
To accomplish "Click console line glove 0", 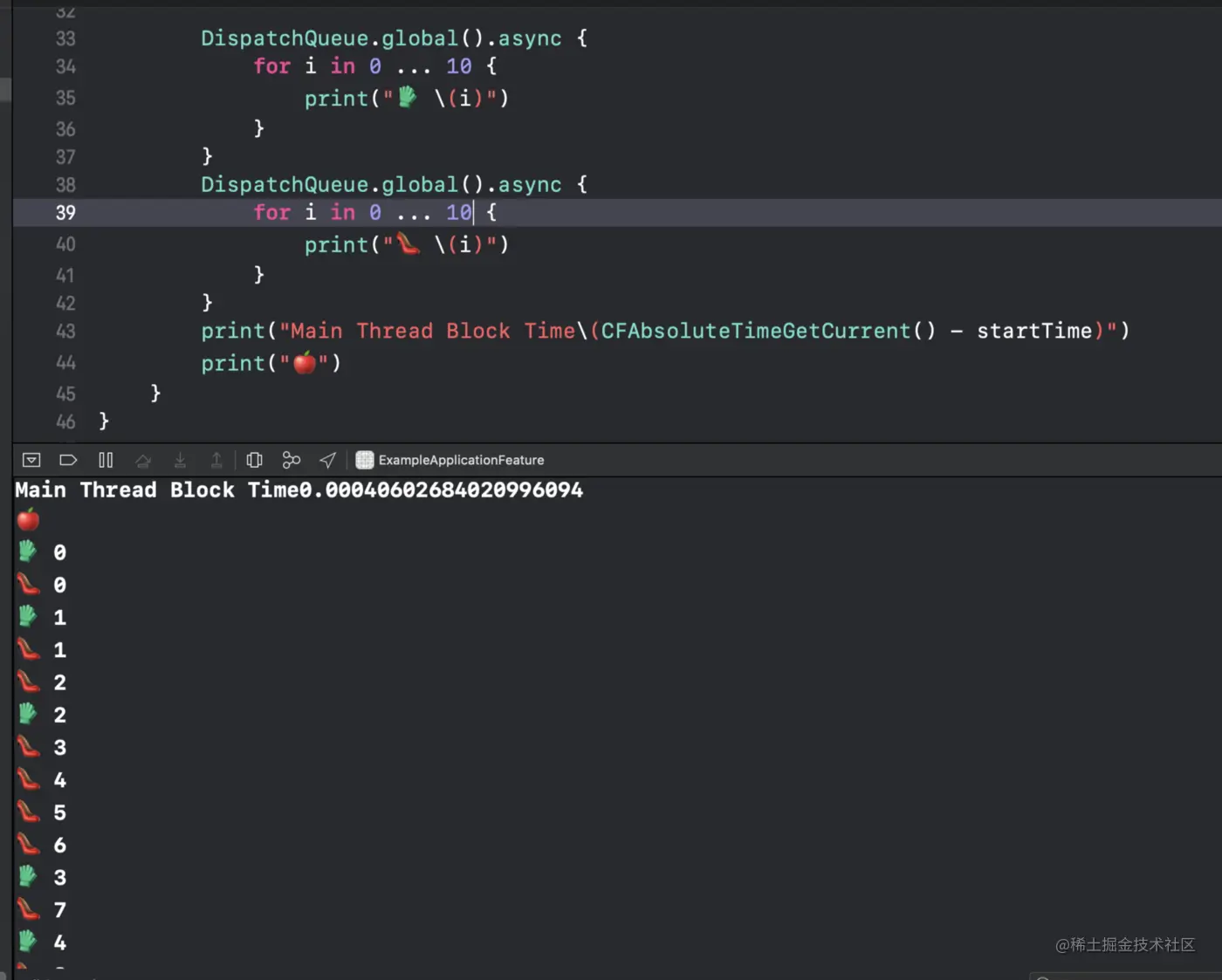I will pyautogui.click(x=42, y=552).
